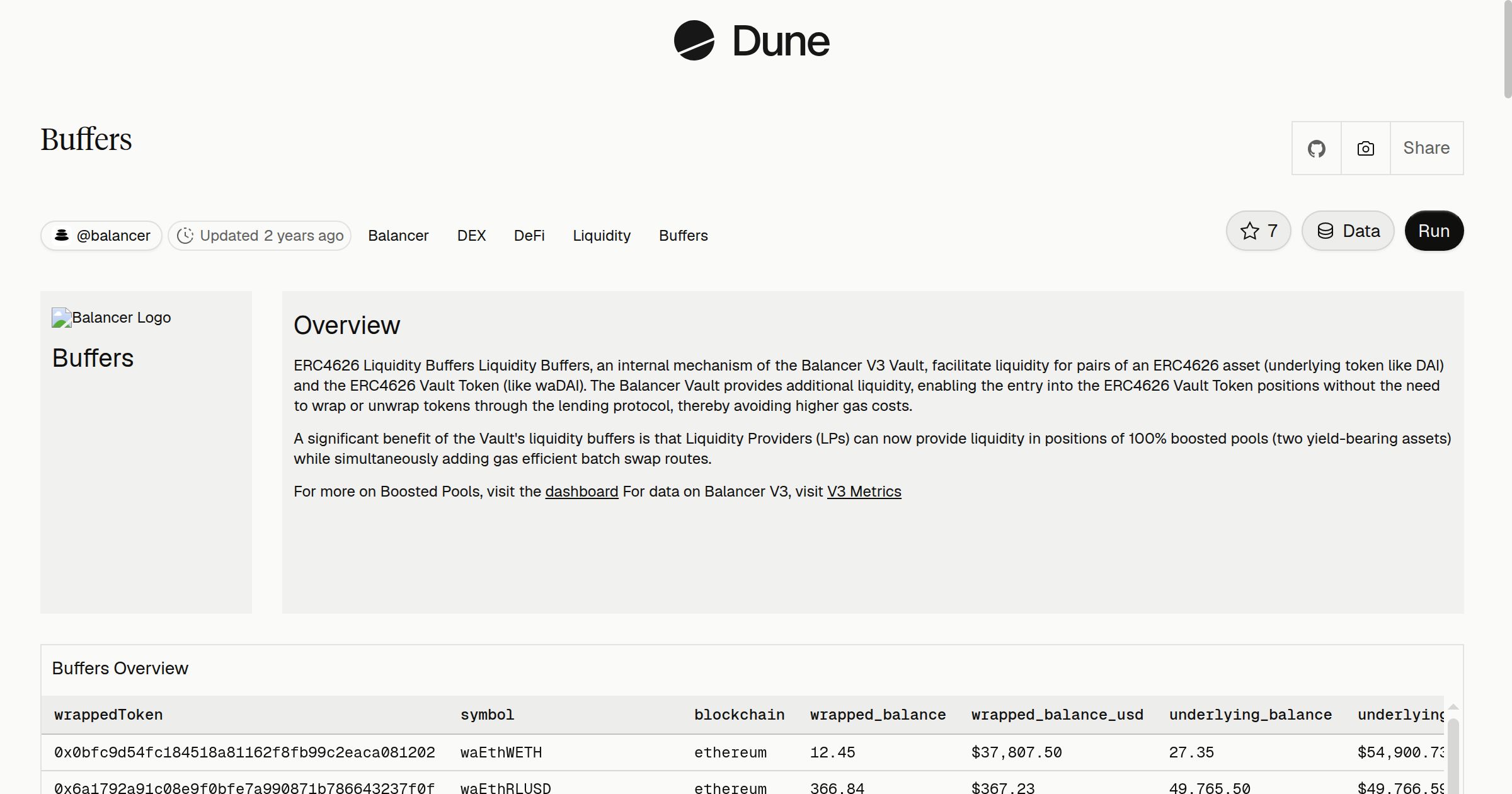Screen dimensions: 1512x794
Task: Click the Buffers page title heading
Action: (86, 139)
